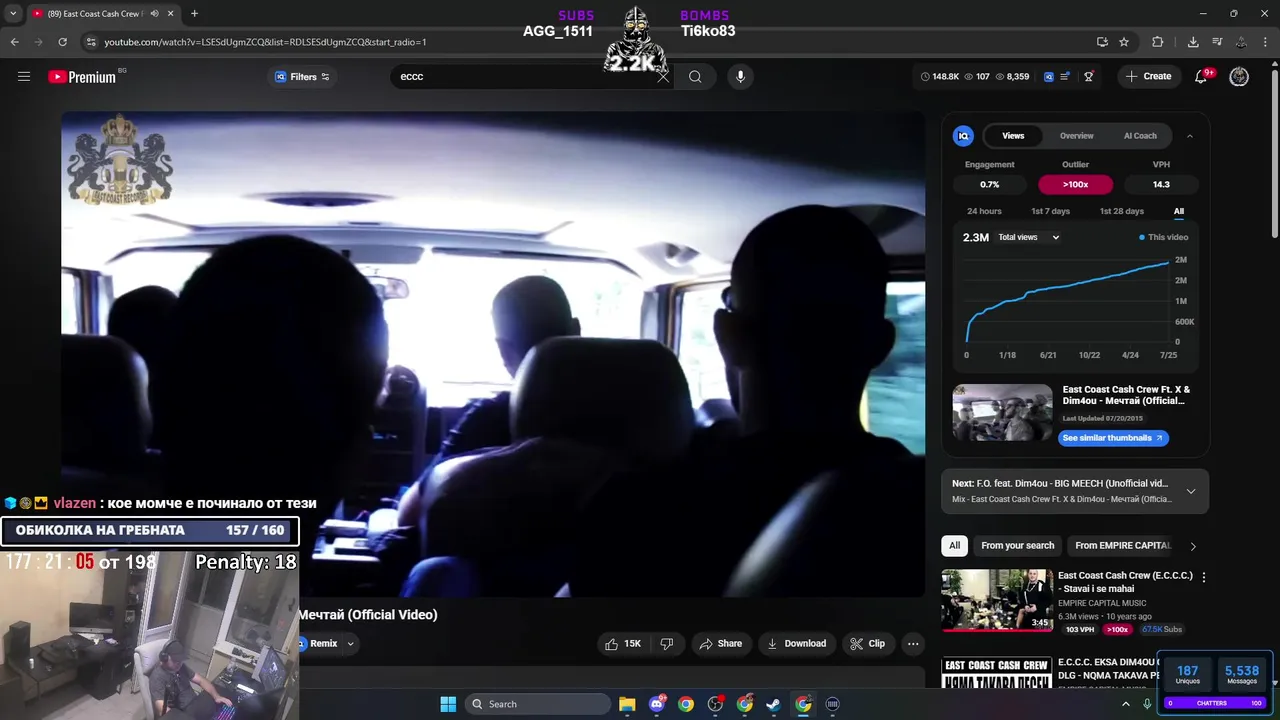The height and width of the screenshot is (720, 1280).
Task: Open Total views dropdown
Action: (1028, 237)
